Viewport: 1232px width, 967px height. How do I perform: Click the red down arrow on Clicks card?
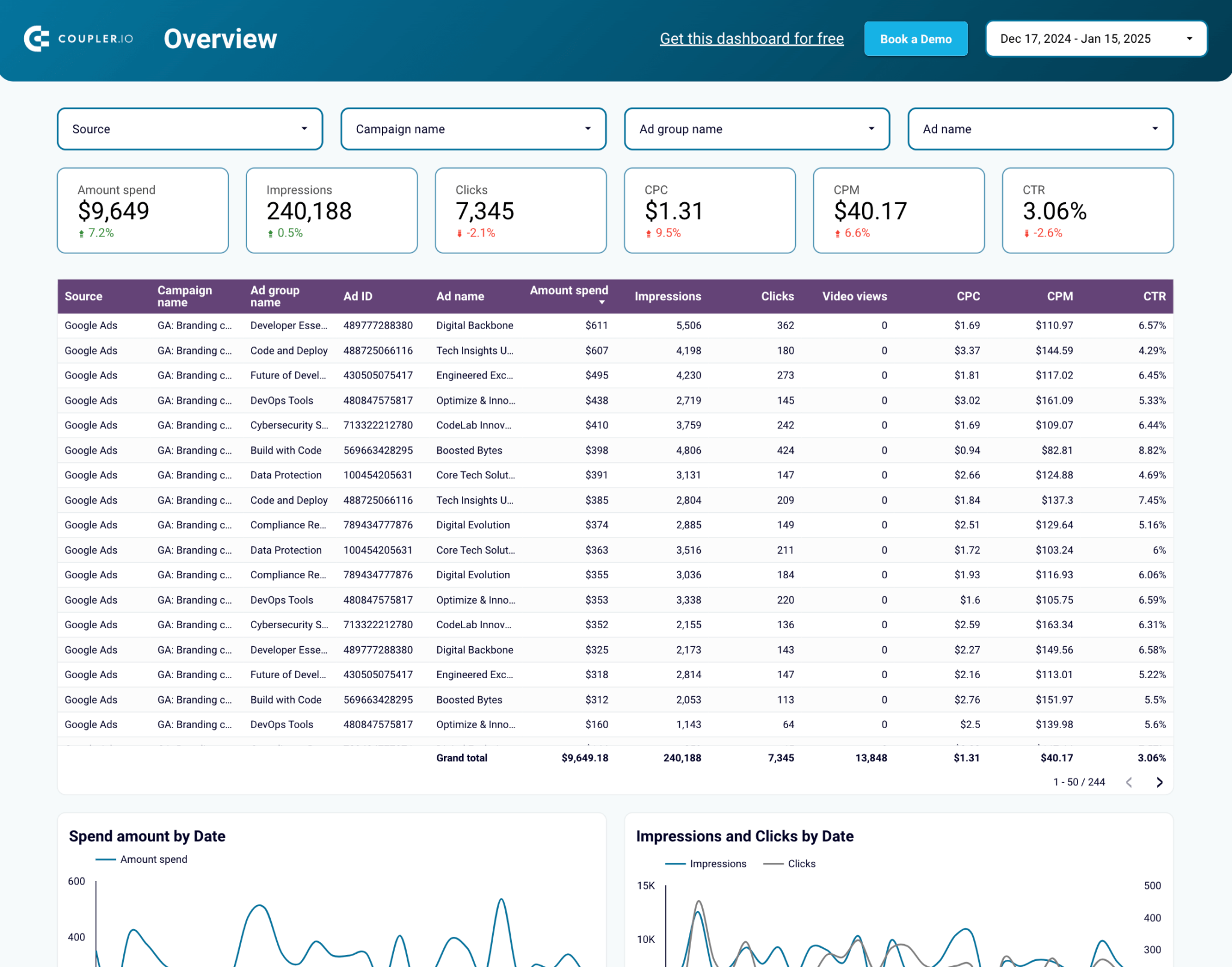click(460, 233)
